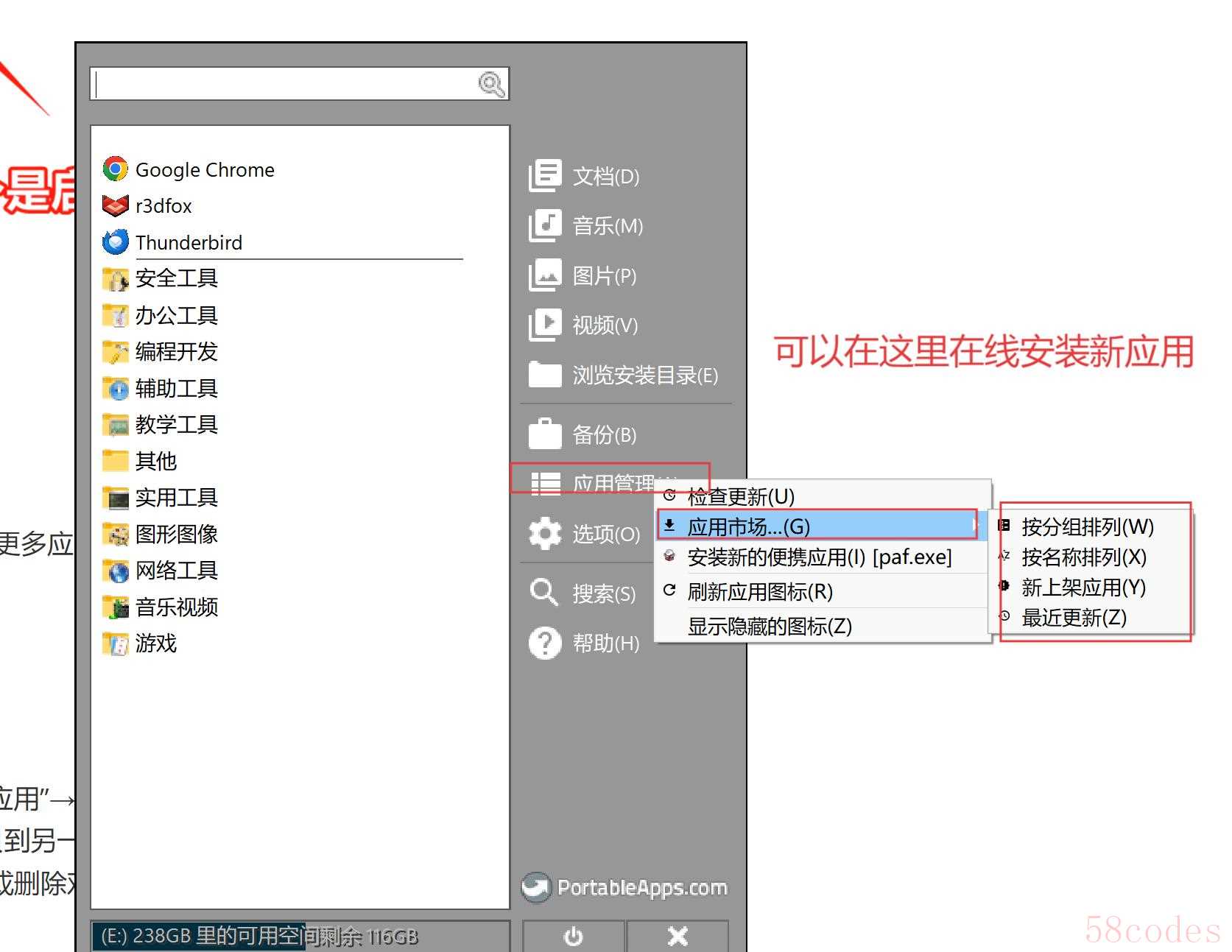
Task: Open the 网络工具 folder icon
Action: 115,570
